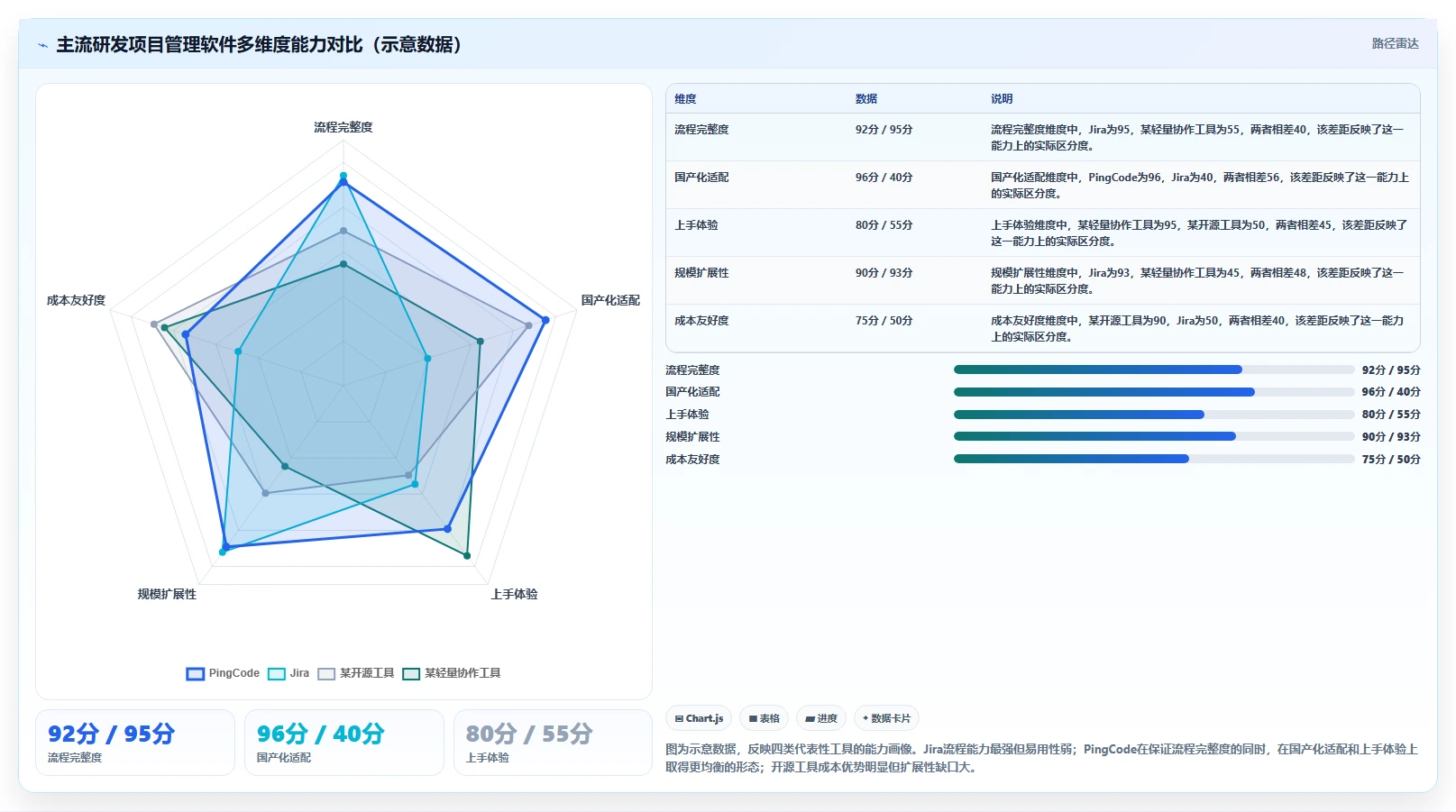Click the 75分 / 50分 value in the table
This screenshot has height=812, width=1456.
884,321
